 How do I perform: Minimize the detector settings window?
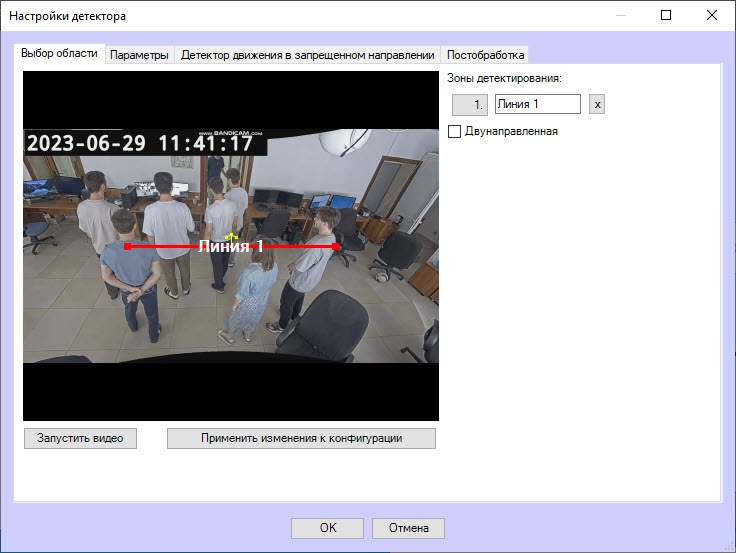point(621,15)
